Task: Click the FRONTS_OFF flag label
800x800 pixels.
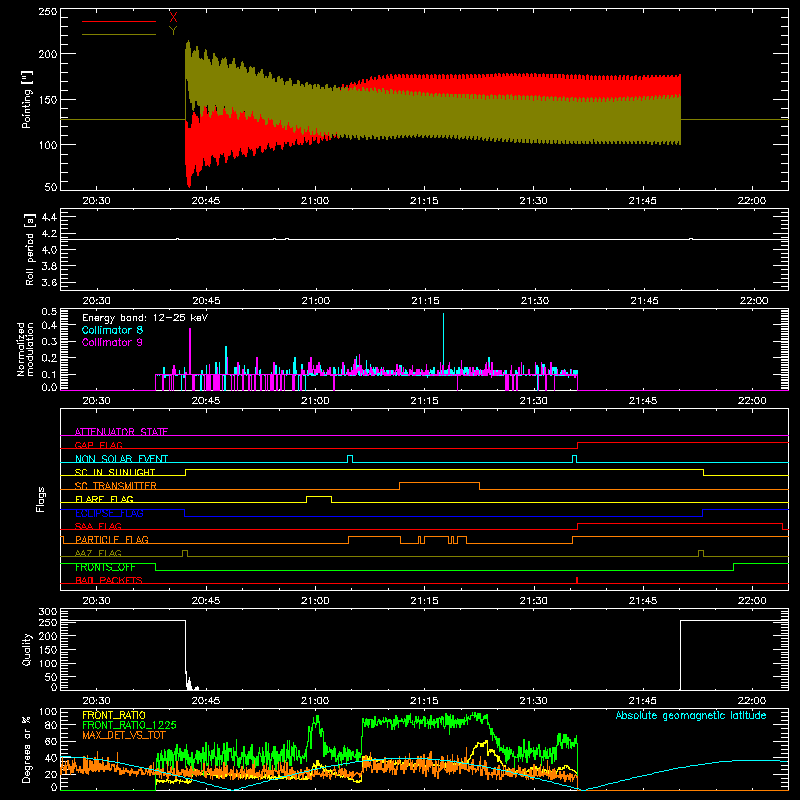Action: (x=105, y=567)
